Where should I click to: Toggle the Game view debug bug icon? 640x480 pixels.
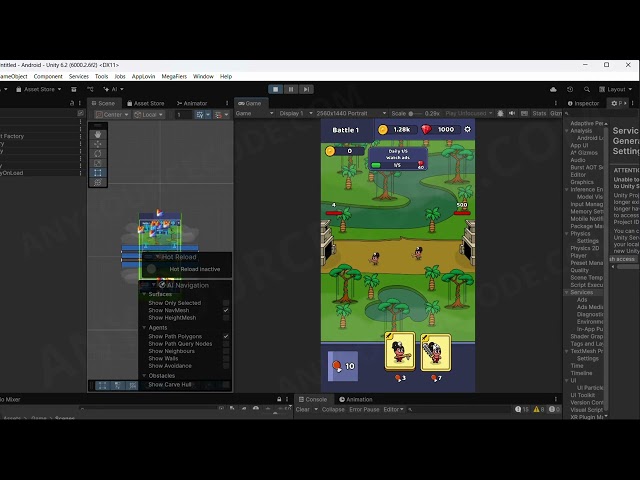500,113
